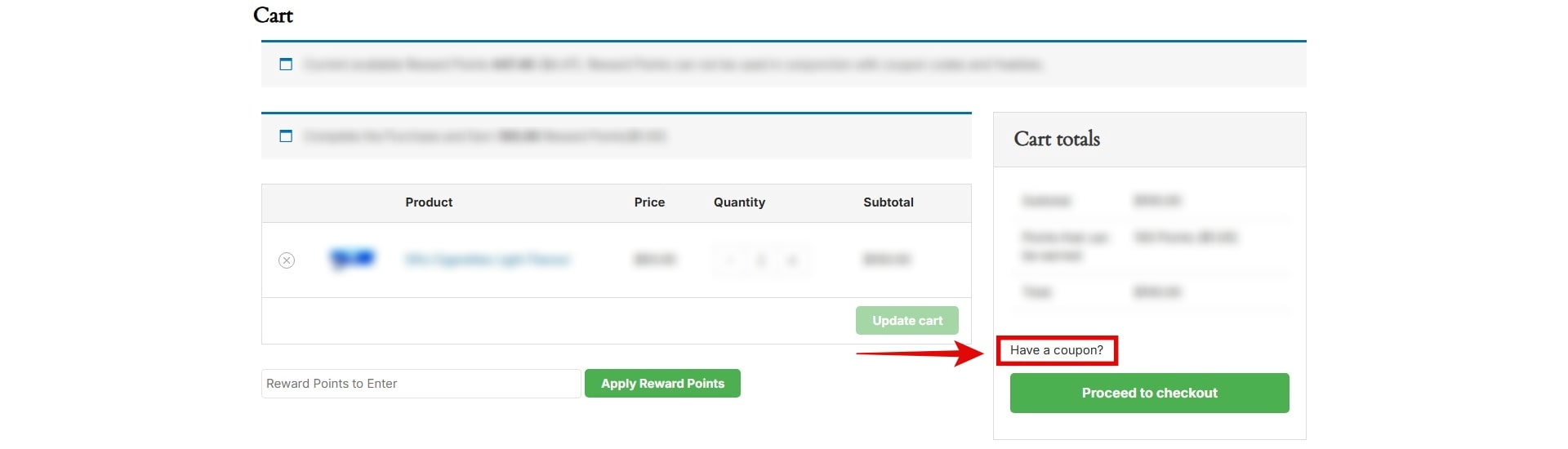Viewport: 1568px width, 449px height.
Task: Click the Subtotal column header
Action: pyautogui.click(x=889, y=202)
